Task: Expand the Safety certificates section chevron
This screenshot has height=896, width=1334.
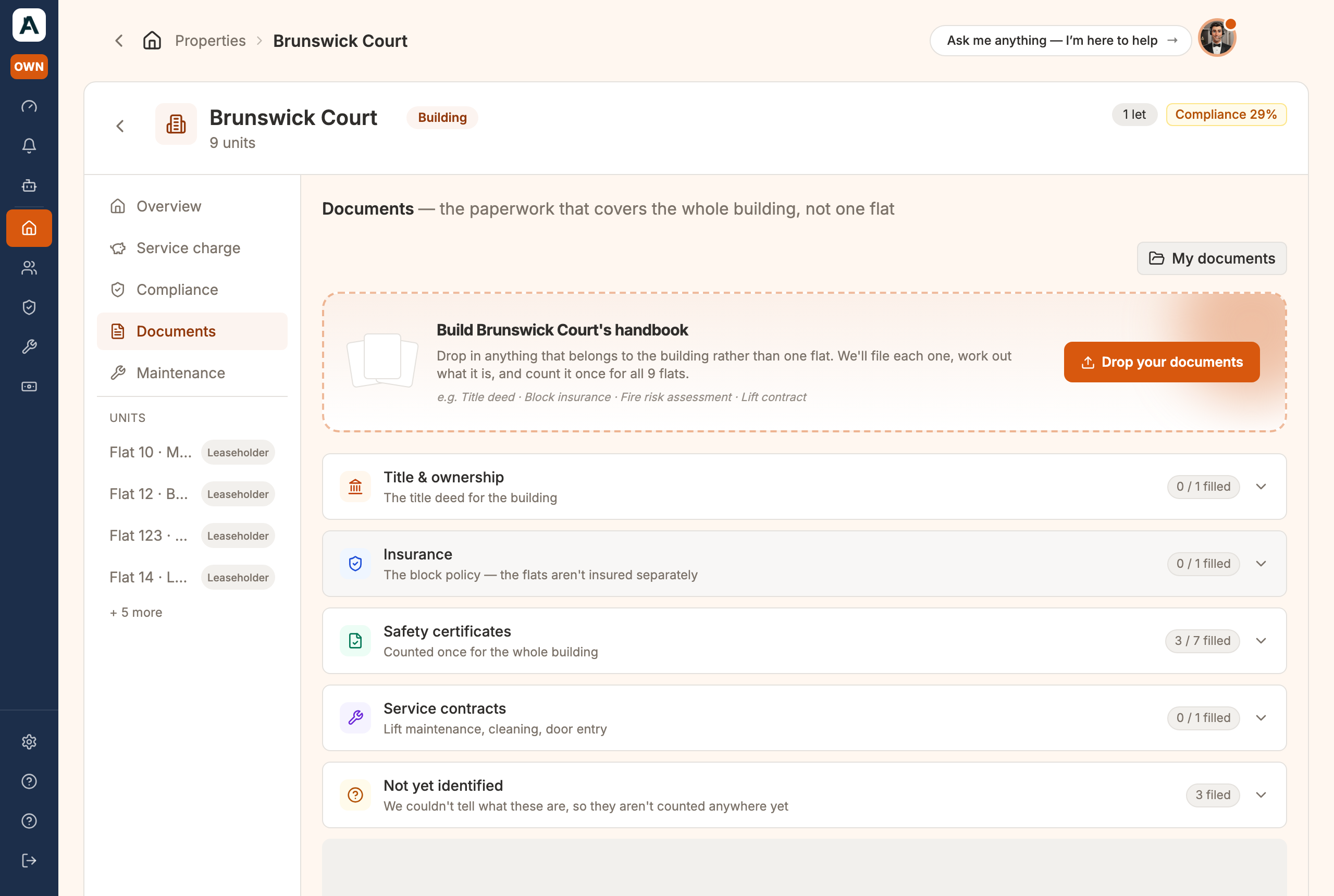Action: [x=1262, y=641]
